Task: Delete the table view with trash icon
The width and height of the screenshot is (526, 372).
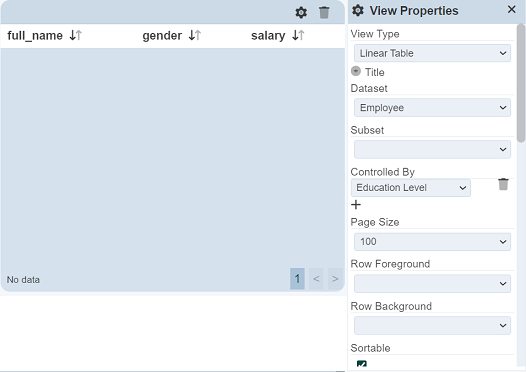Action: tap(324, 12)
